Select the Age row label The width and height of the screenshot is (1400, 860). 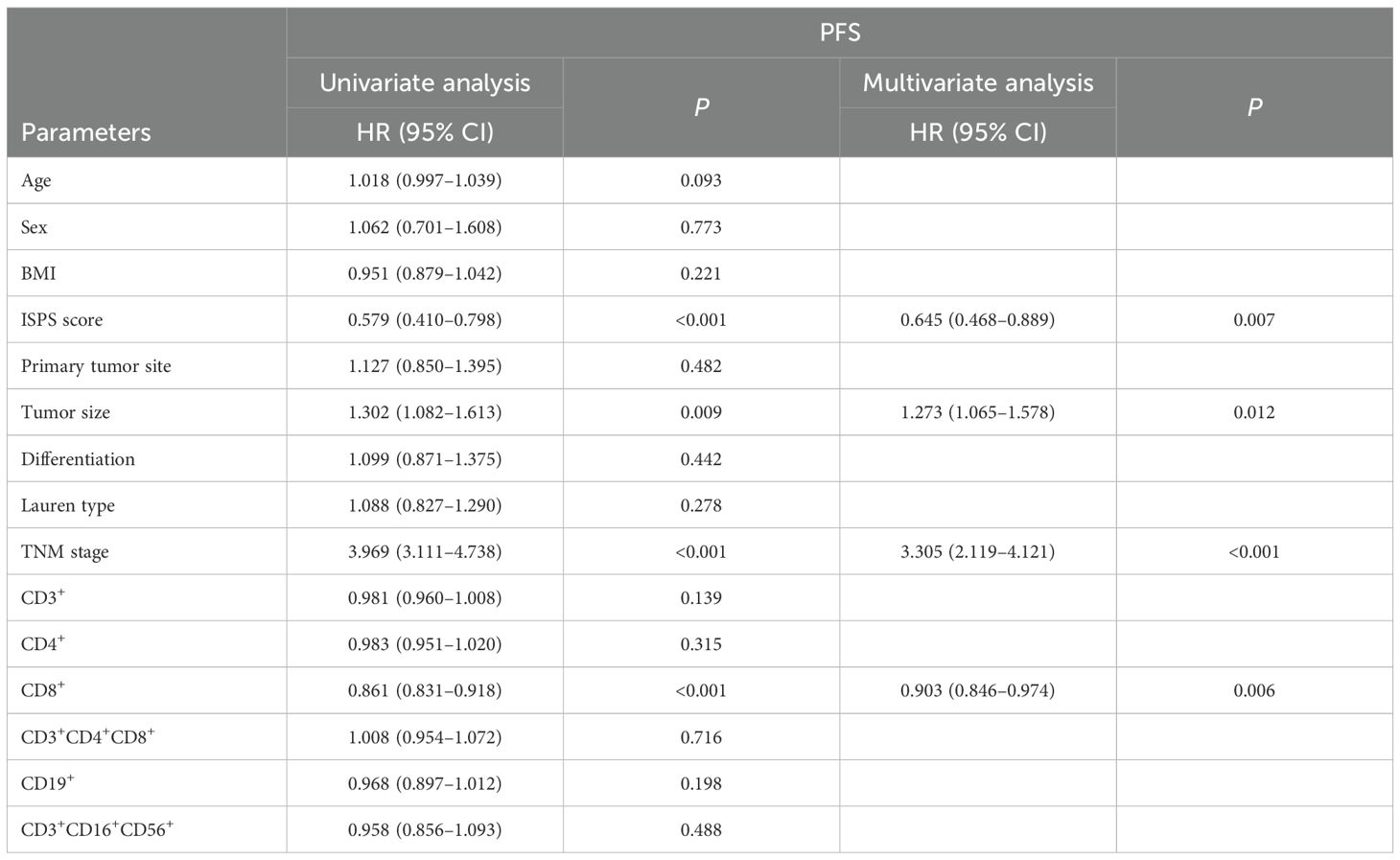(36, 181)
